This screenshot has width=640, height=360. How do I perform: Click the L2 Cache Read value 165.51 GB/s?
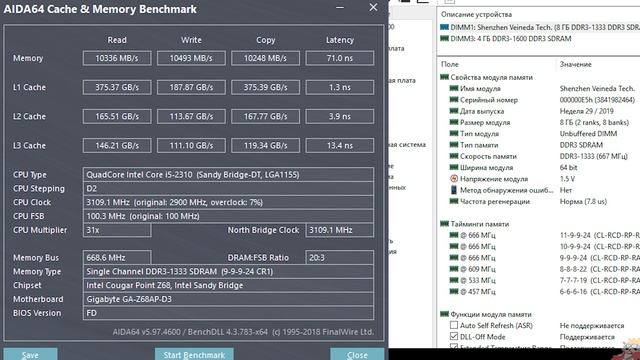coord(117,116)
